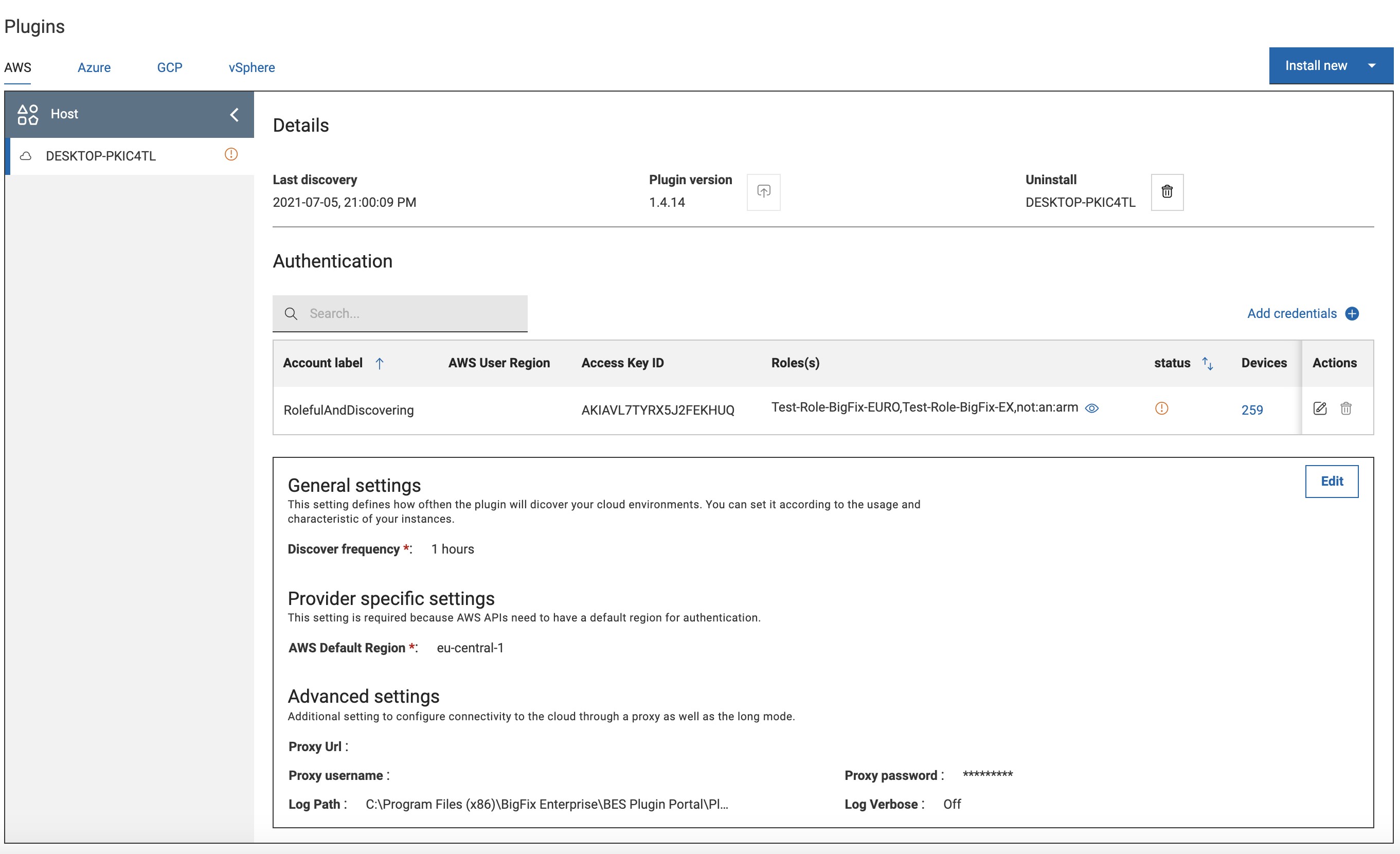Collapse the Host sidebar with chevron
Image resolution: width=1400 pixels, height=854 pixels.
[234, 115]
